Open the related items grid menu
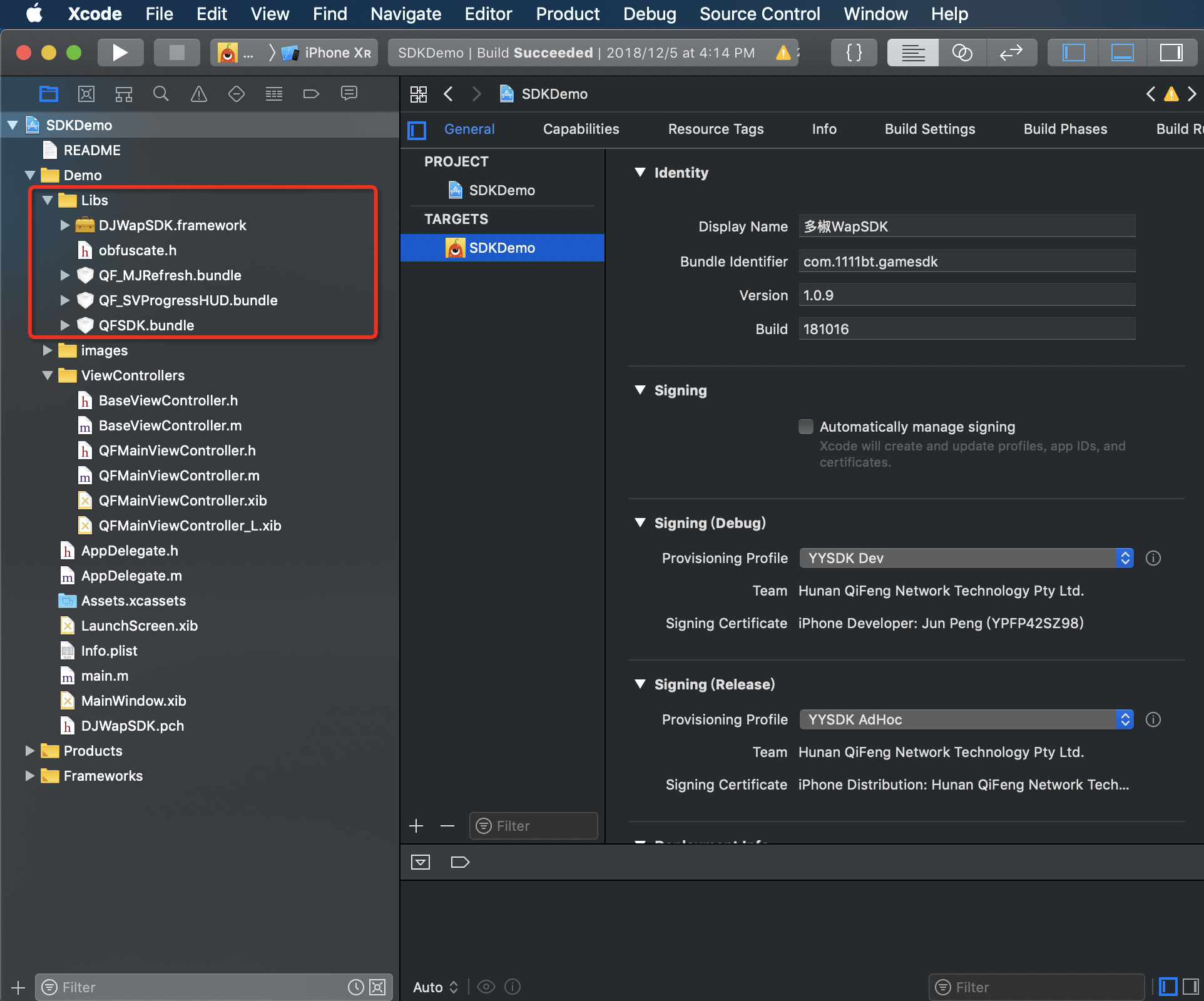Viewport: 1204px width, 1001px height. tap(419, 94)
